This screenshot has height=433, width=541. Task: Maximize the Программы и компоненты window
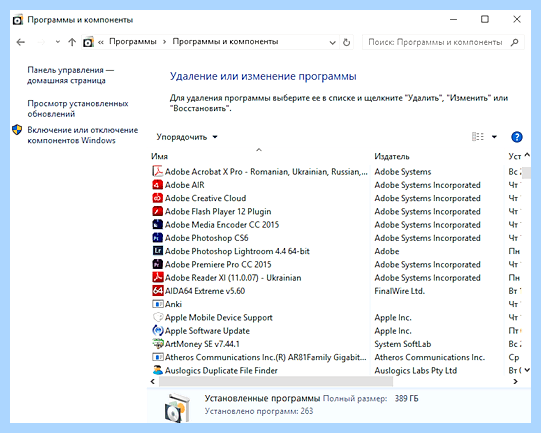click(x=485, y=19)
